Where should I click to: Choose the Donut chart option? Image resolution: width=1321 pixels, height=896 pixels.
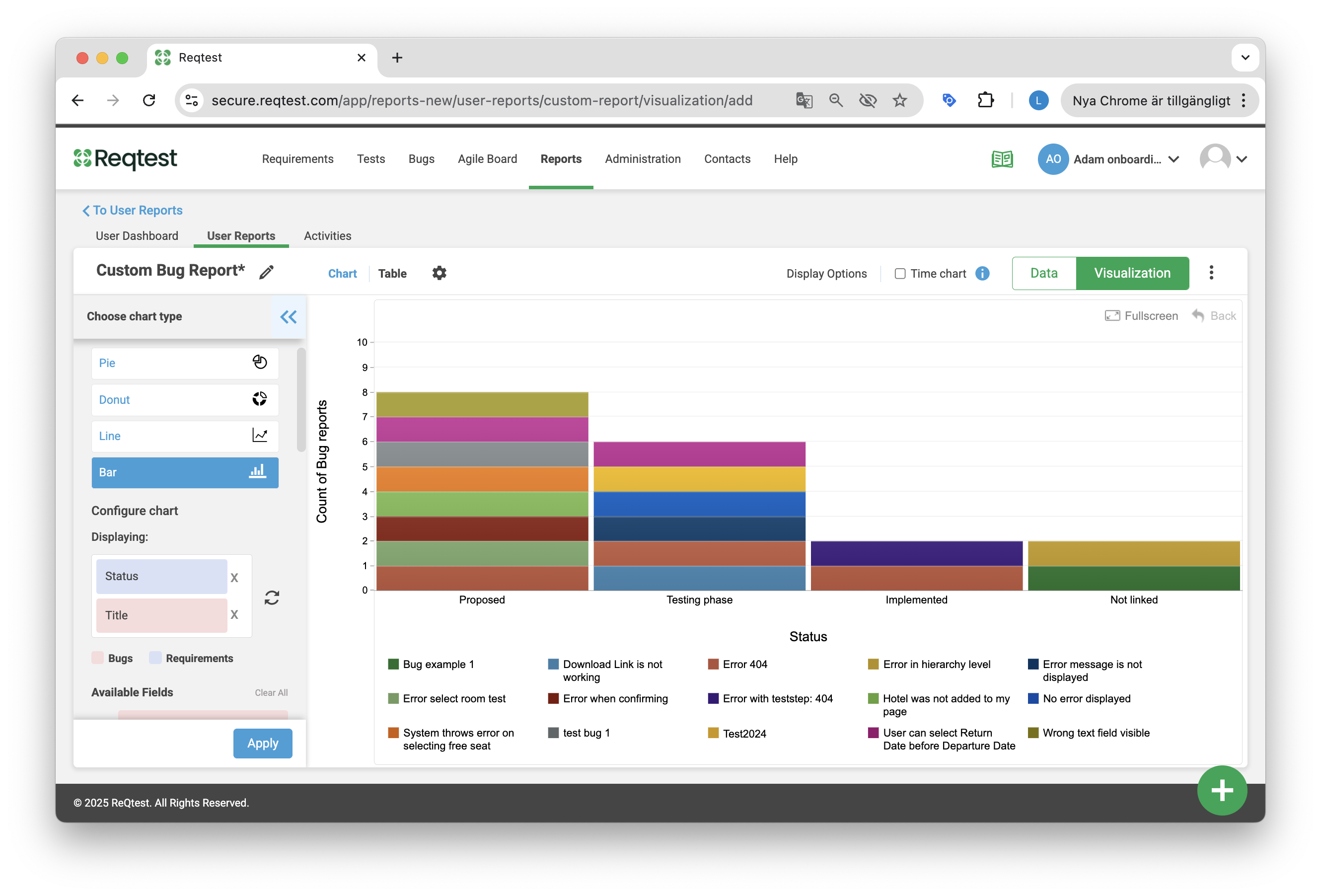pos(185,399)
